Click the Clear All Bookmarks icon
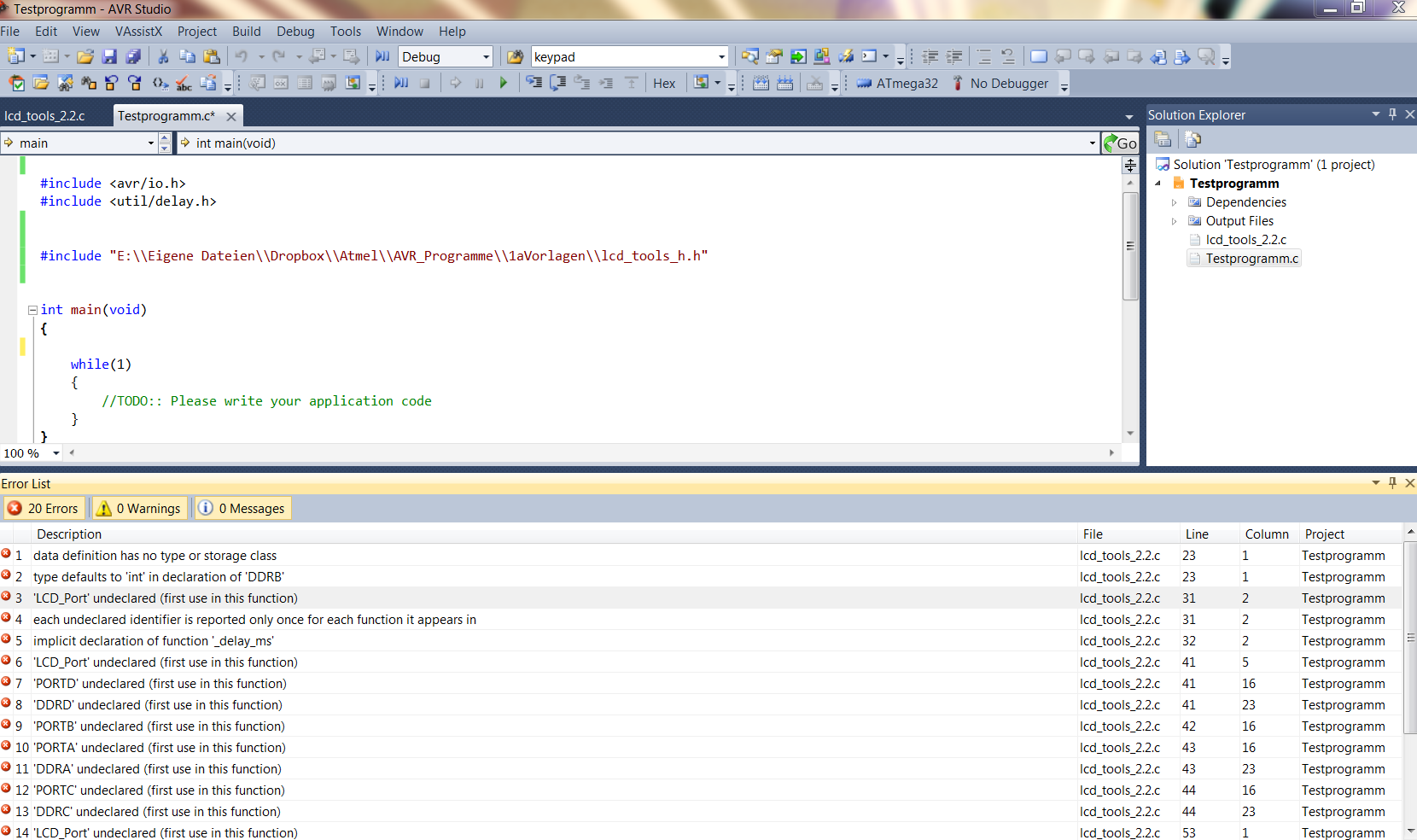This screenshot has height=840, width=1417. (x=1206, y=56)
